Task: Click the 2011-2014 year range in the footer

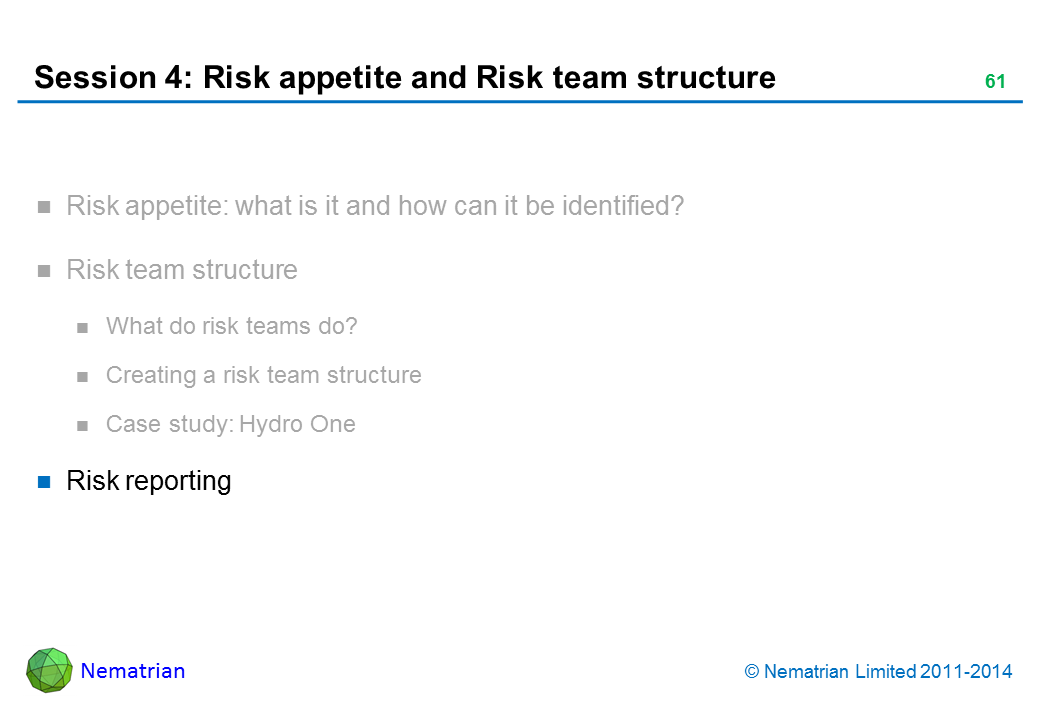Action: (x=966, y=672)
